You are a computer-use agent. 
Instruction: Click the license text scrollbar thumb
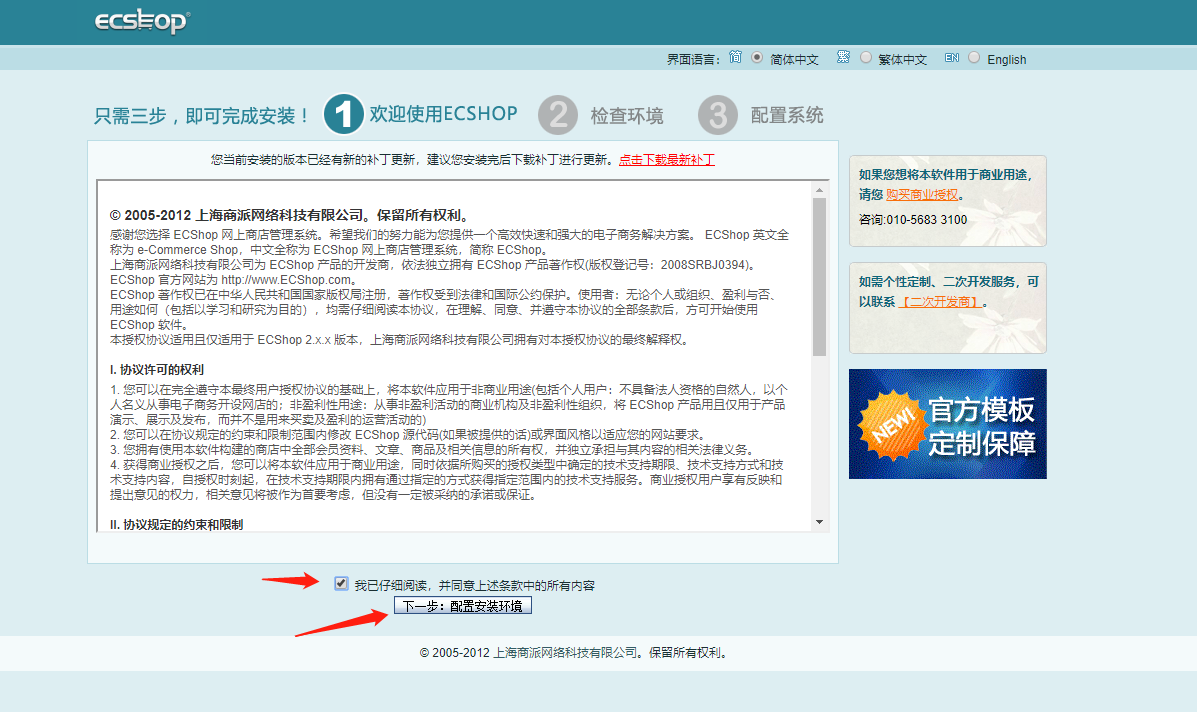(819, 277)
